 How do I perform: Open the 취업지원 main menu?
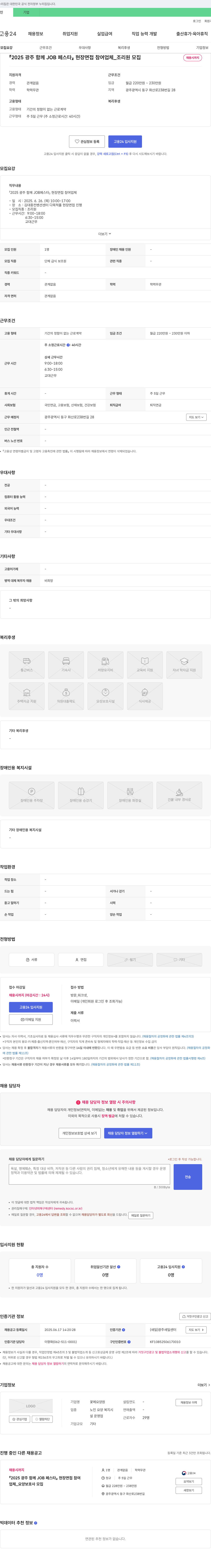coord(70,34)
